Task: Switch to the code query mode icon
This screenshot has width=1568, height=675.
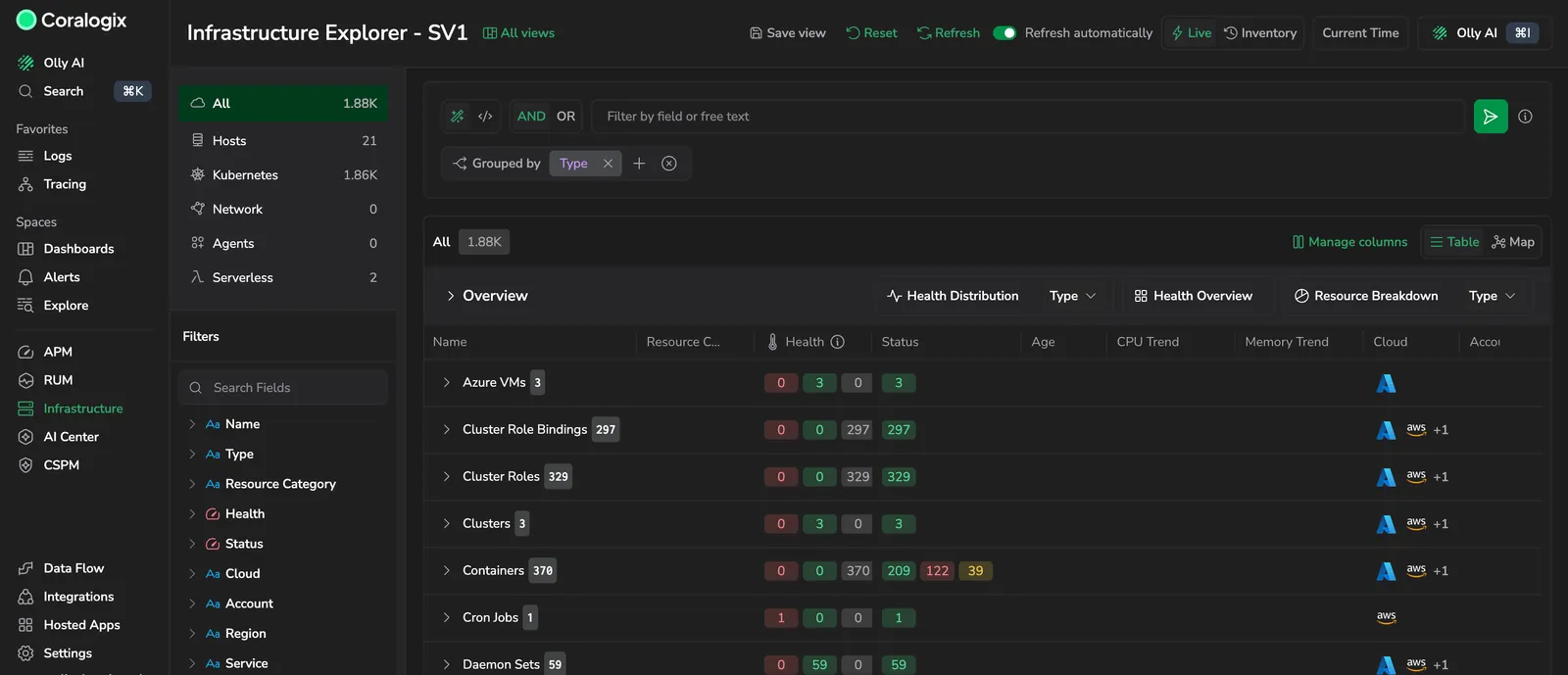Action: pos(485,117)
